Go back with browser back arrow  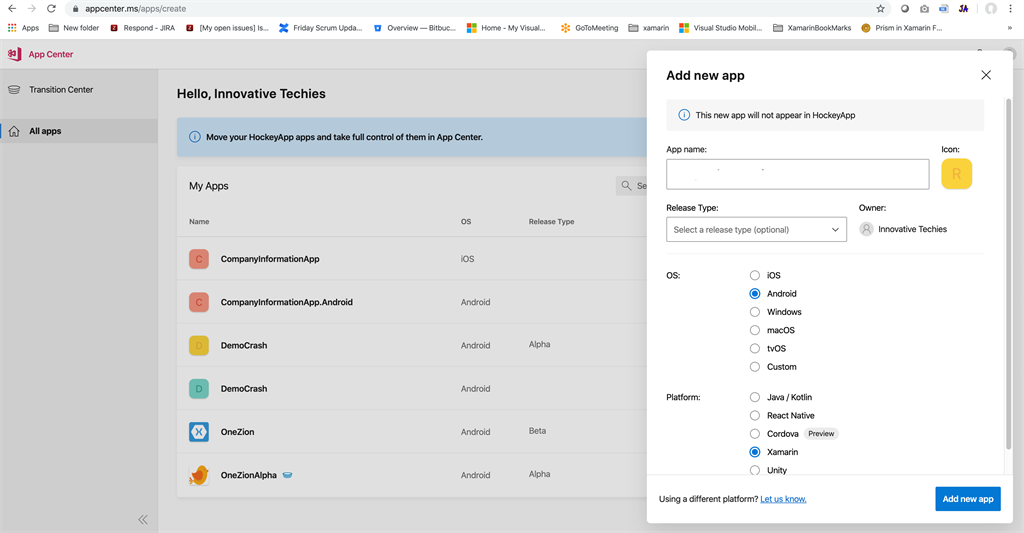[x=12, y=8]
